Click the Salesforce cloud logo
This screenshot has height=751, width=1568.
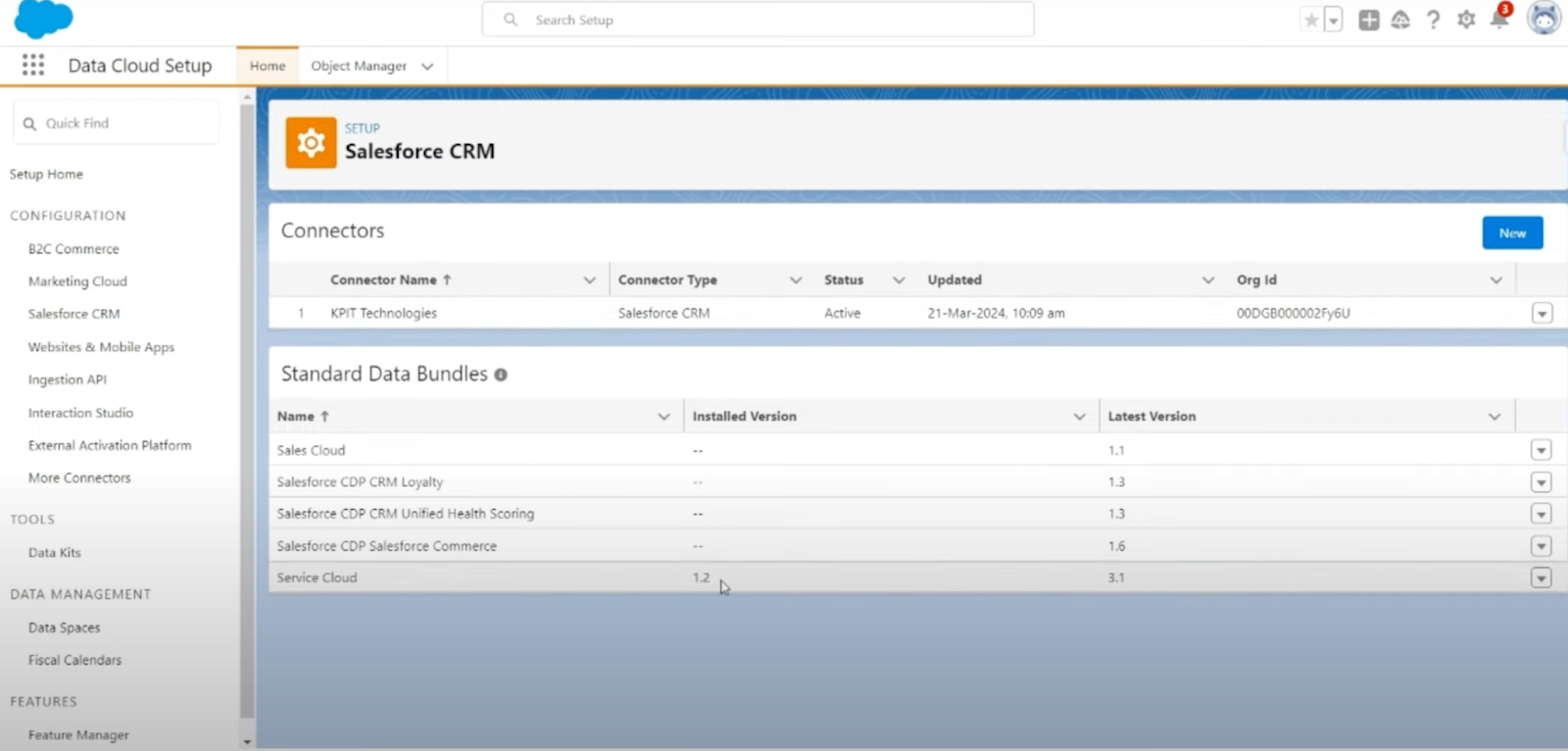coord(43,20)
